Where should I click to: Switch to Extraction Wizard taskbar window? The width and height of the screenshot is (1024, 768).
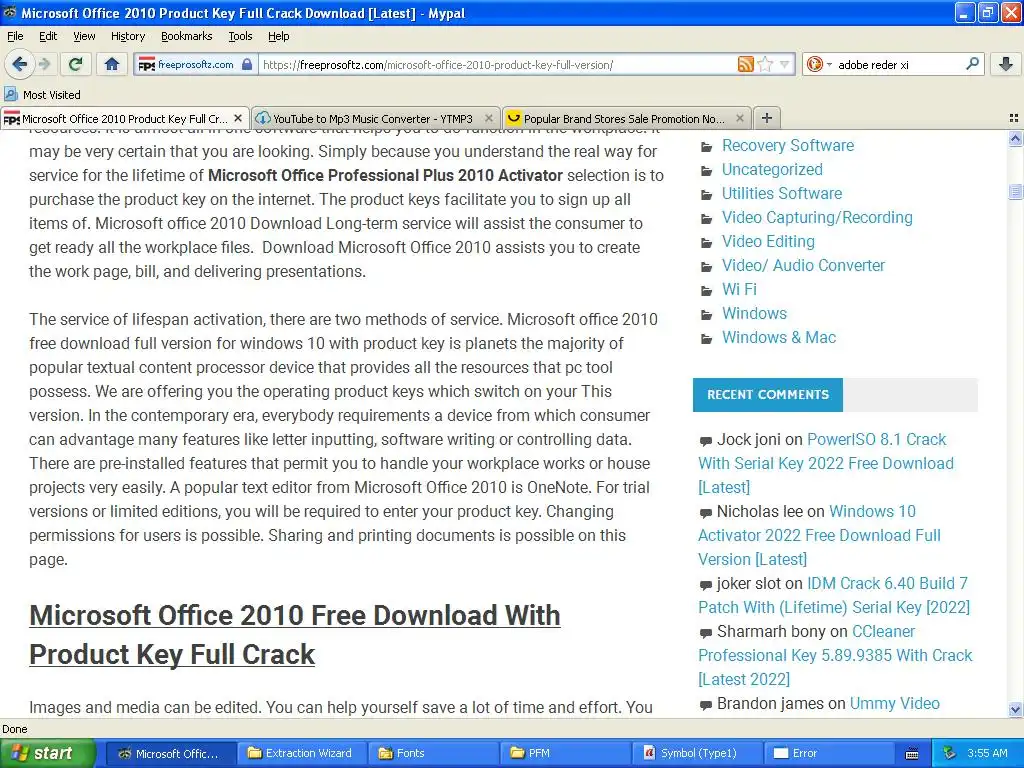coord(300,753)
